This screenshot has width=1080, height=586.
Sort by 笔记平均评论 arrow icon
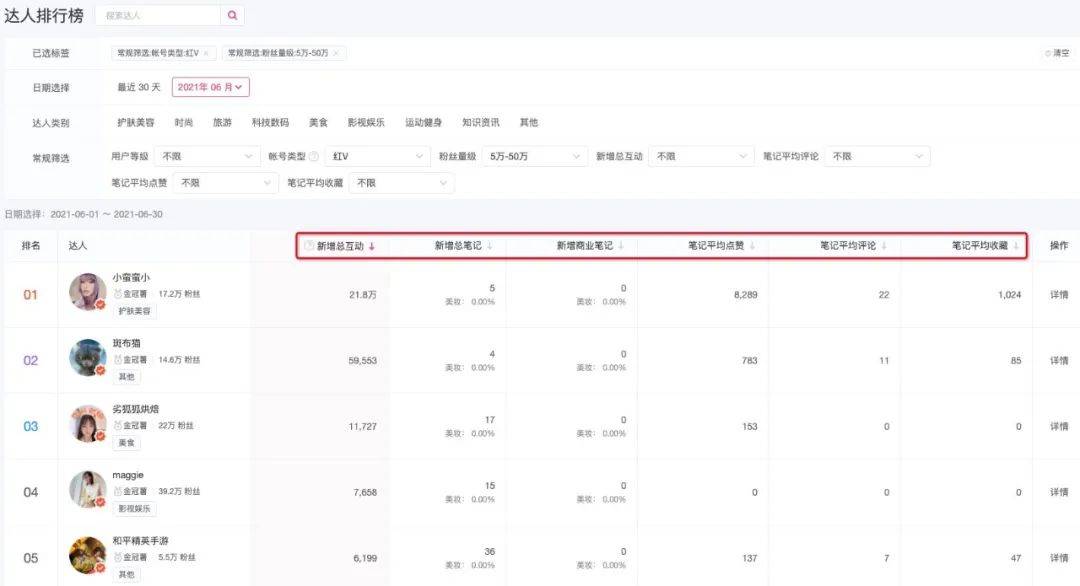[884, 246]
